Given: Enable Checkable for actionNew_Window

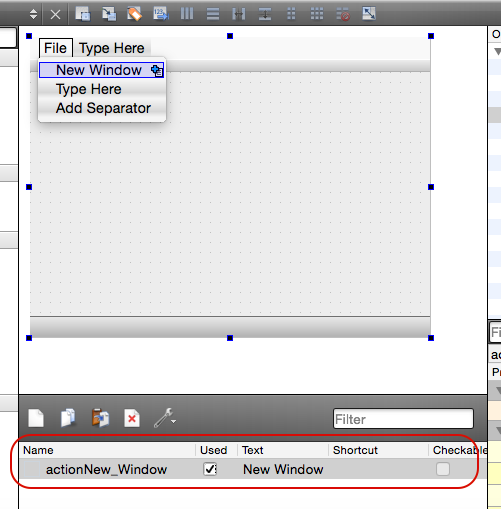Looking at the screenshot, I should pos(443,469).
